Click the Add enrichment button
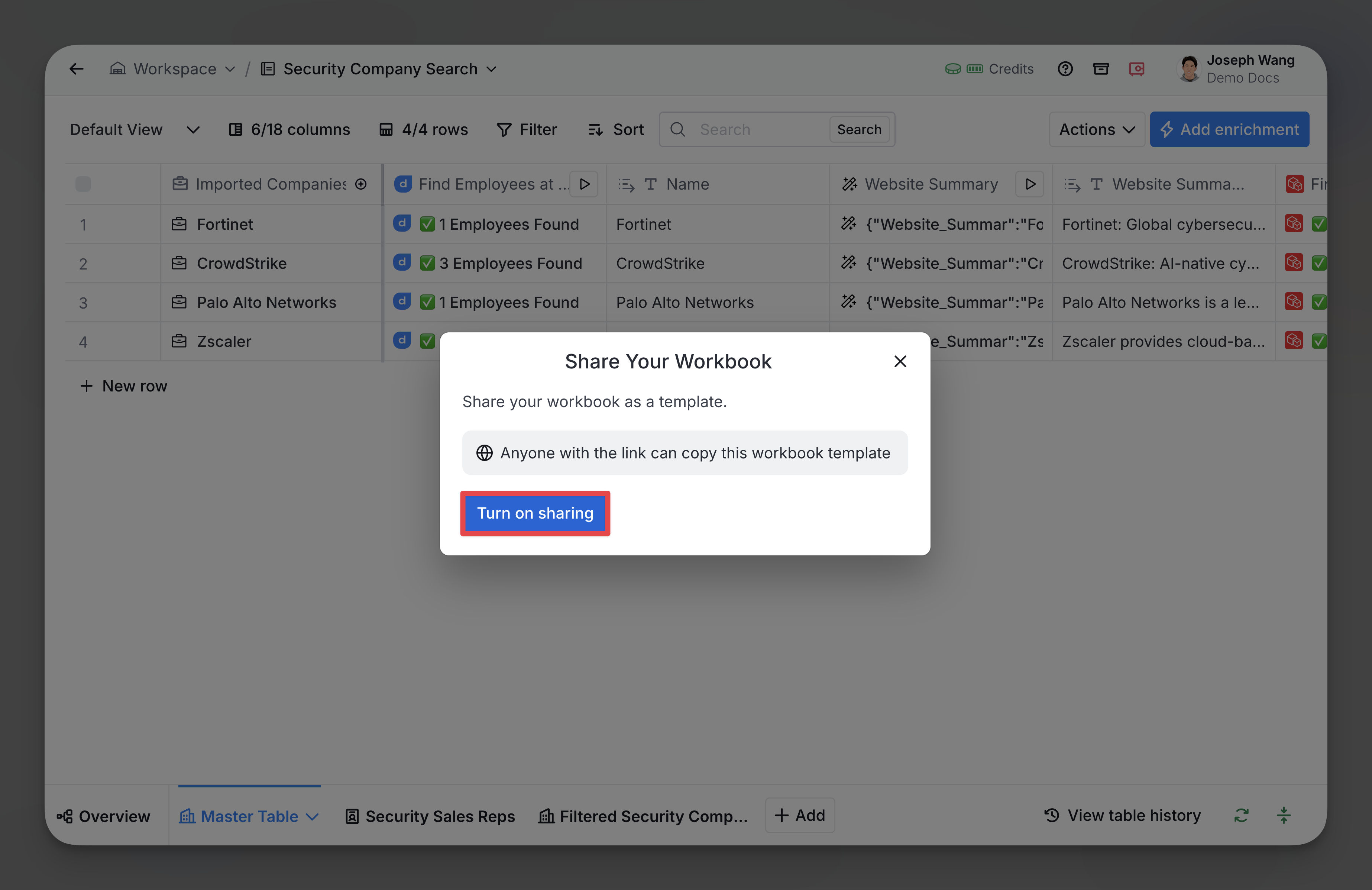This screenshot has height=890, width=1372. 1229,130
